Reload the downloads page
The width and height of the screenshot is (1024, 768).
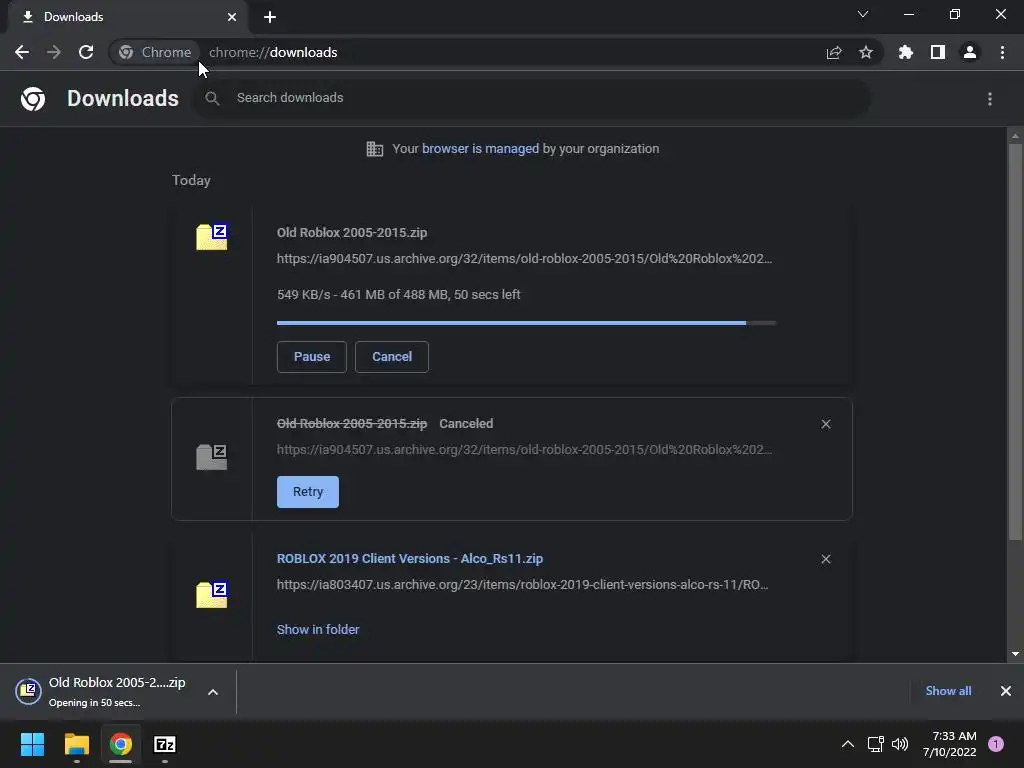point(86,52)
